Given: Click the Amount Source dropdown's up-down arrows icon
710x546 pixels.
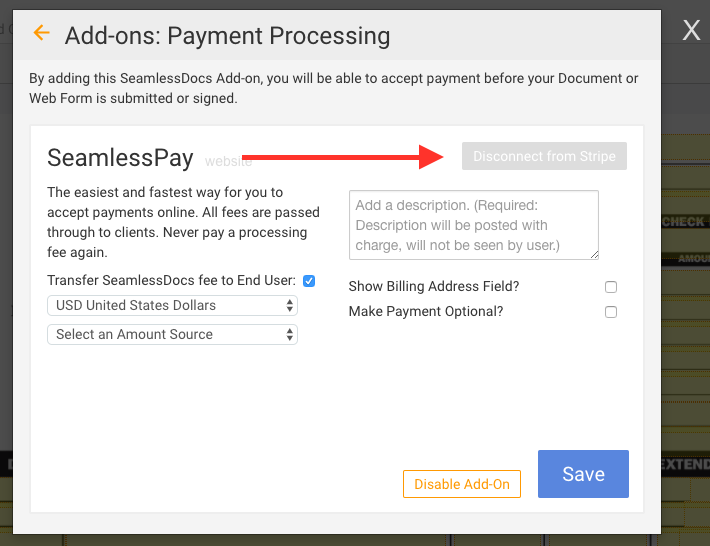Looking at the screenshot, I should tap(289, 335).
